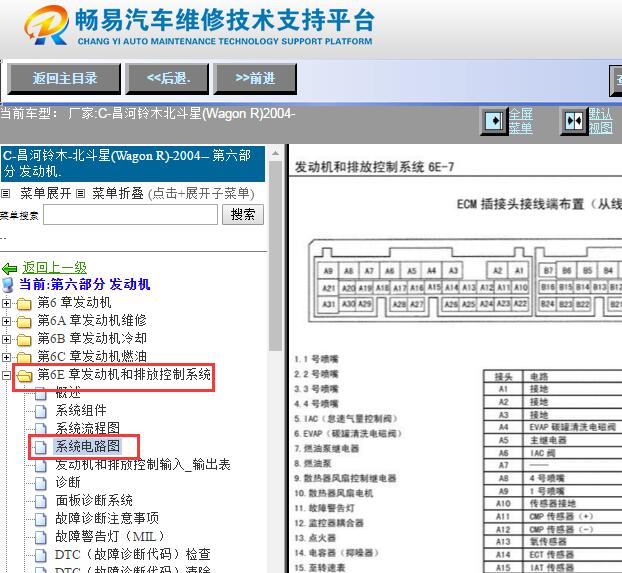Select 第6E 章发动机和排放控制系统 tree item
This screenshot has width=622, height=573.
point(124,375)
